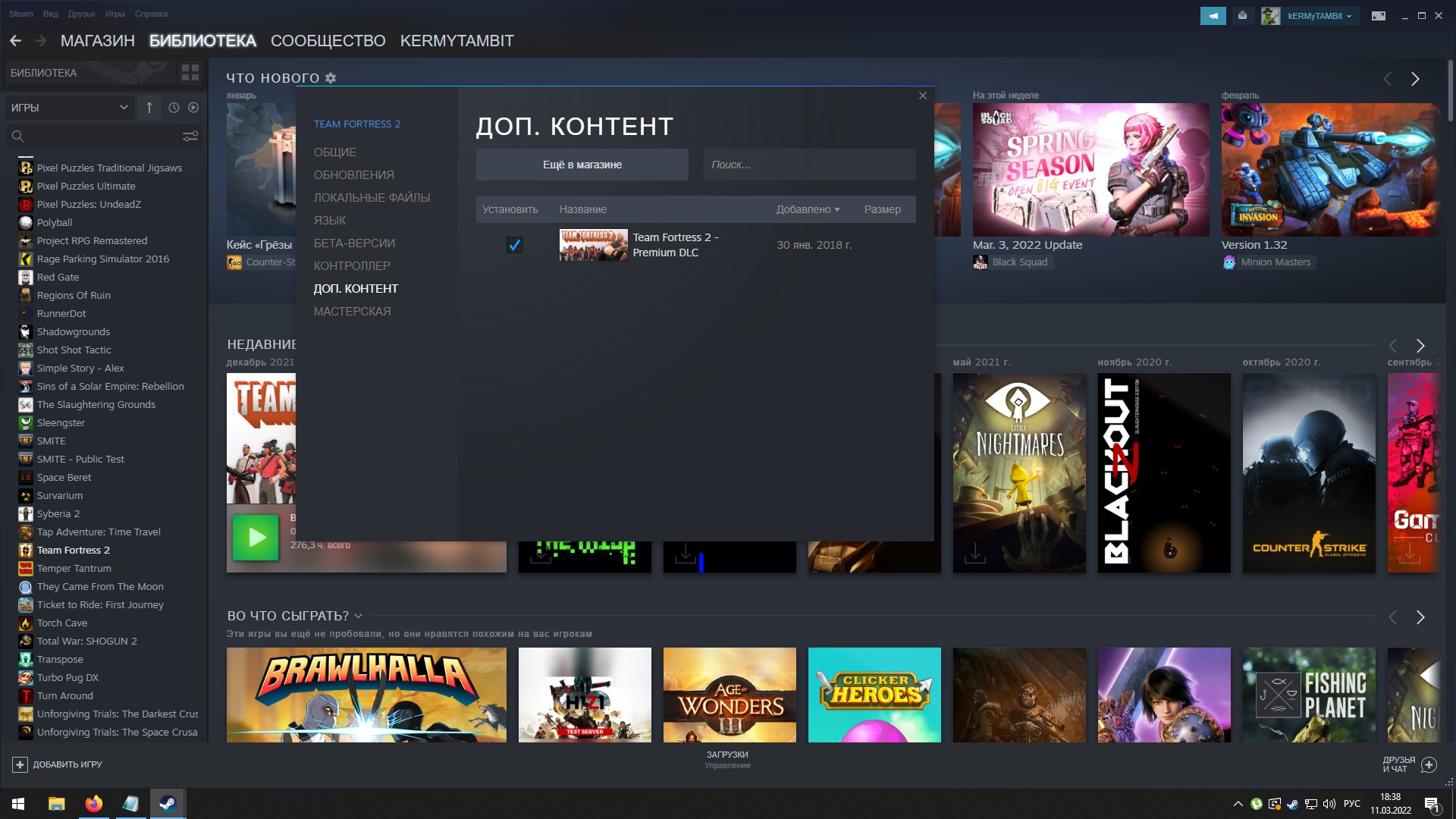Go to МАГАЗИН tab

pos(98,41)
